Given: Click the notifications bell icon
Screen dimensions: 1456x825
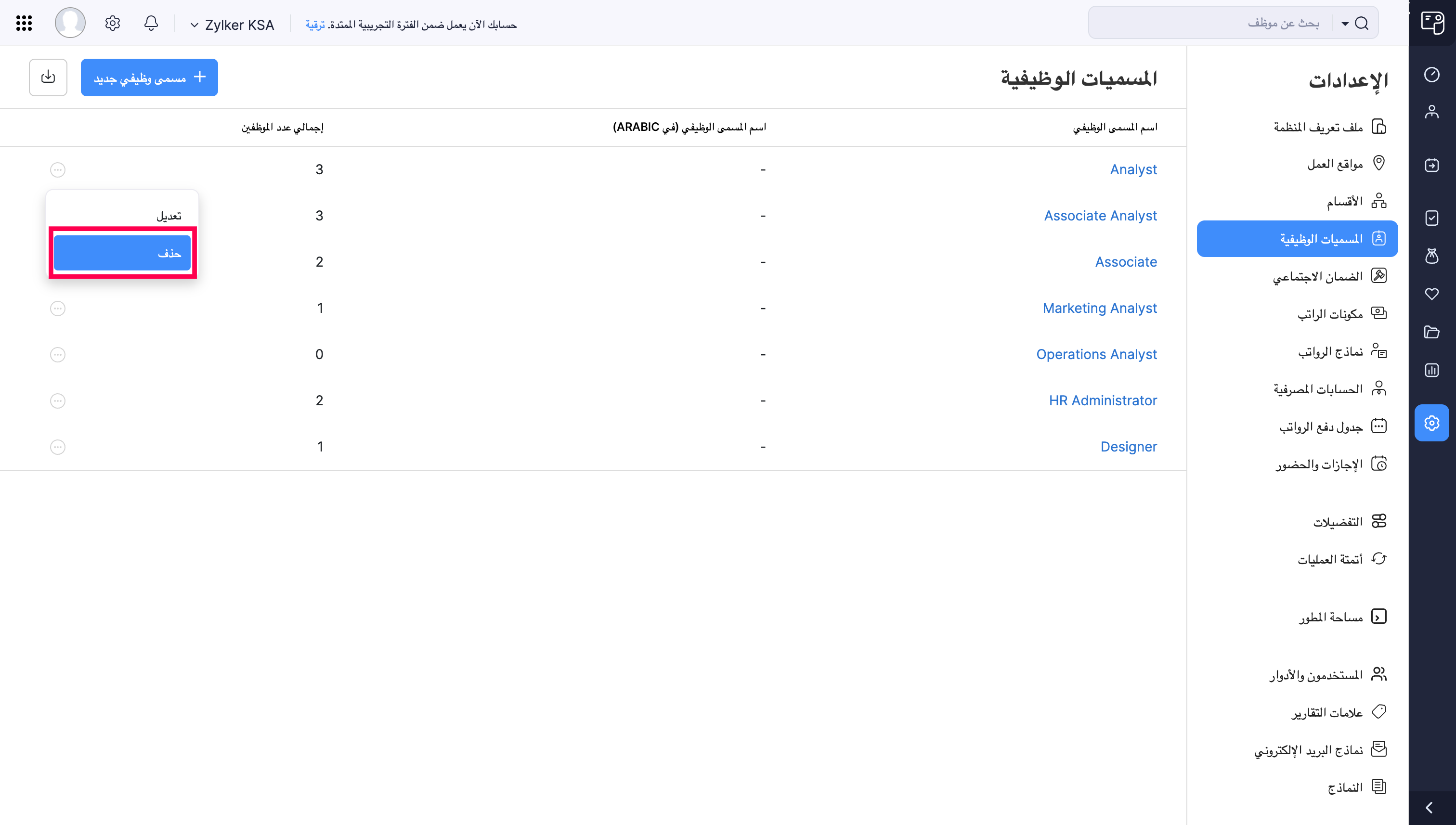Looking at the screenshot, I should click(151, 23).
